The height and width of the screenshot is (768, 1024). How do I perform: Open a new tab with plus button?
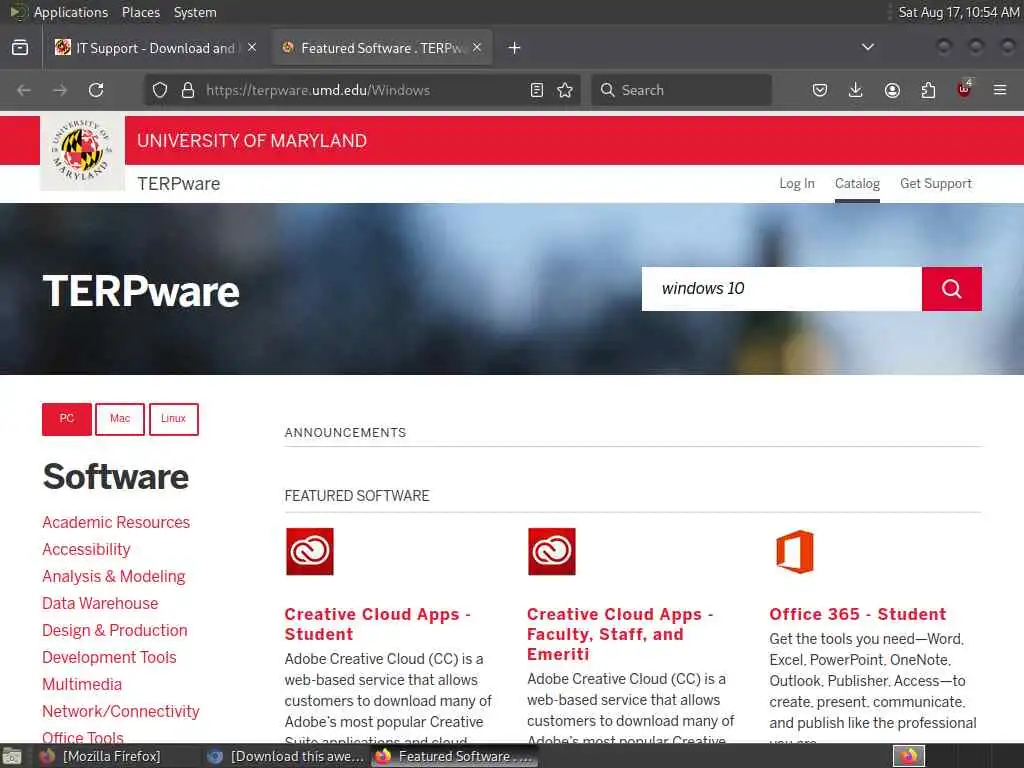click(515, 48)
